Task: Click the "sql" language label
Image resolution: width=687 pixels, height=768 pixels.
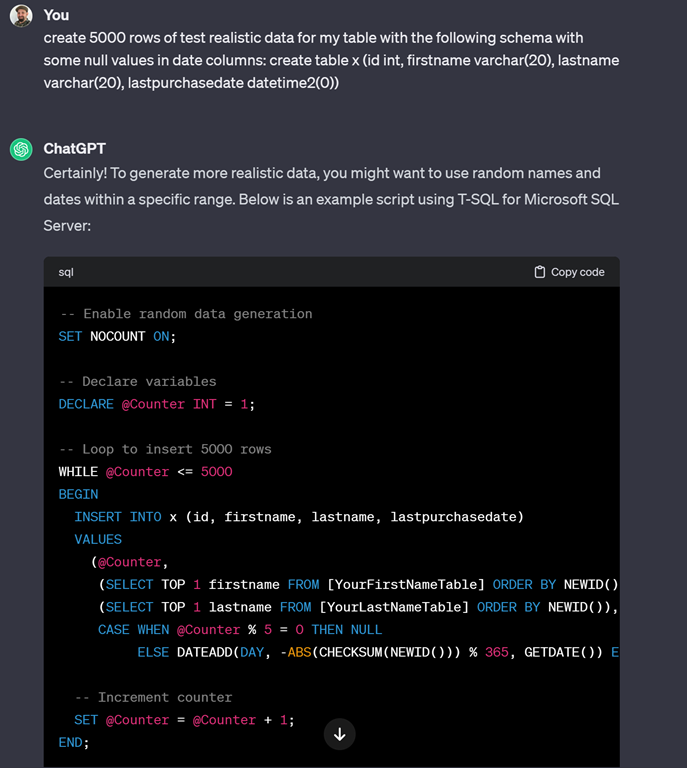Action: 66,272
